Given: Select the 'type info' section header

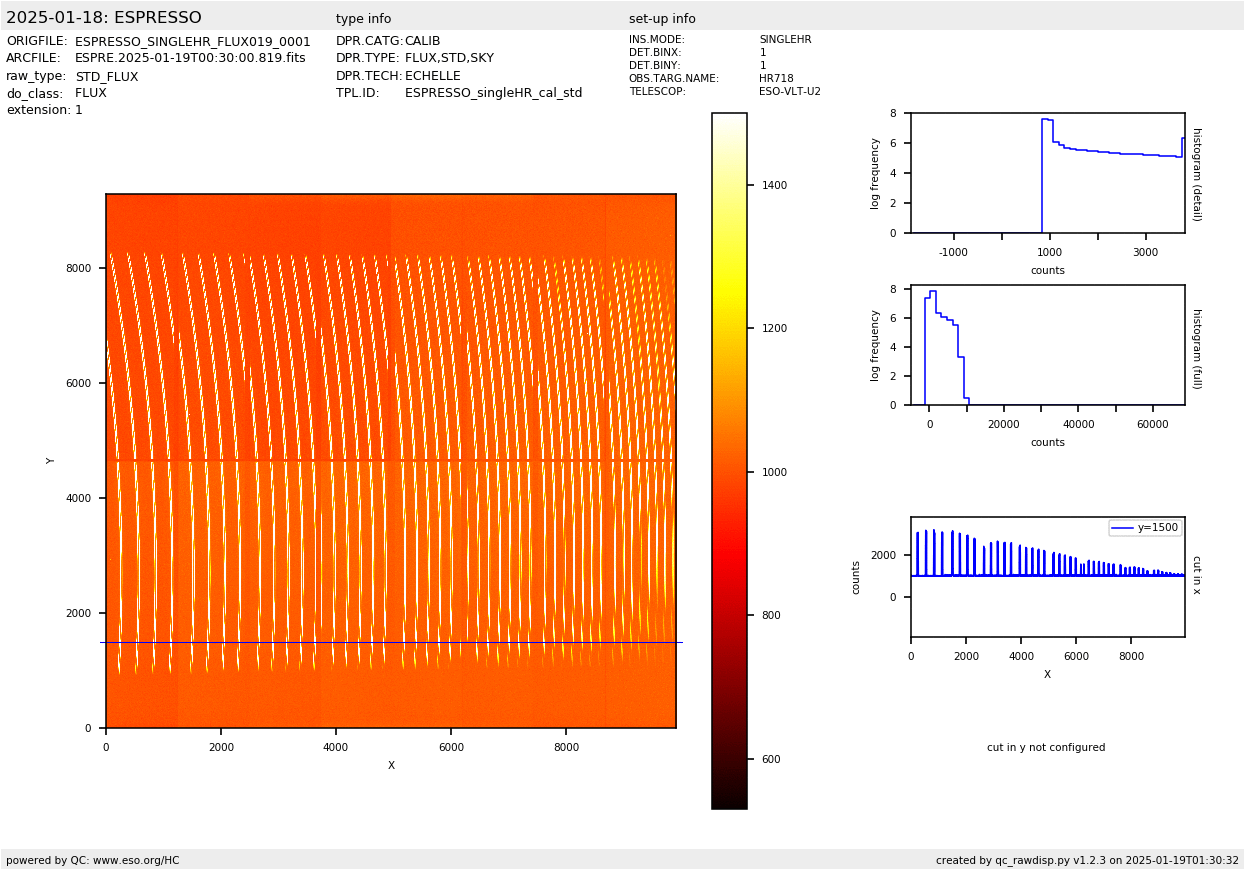Looking at the screenshot, I should pyautogui.click(x=363, y=19).
